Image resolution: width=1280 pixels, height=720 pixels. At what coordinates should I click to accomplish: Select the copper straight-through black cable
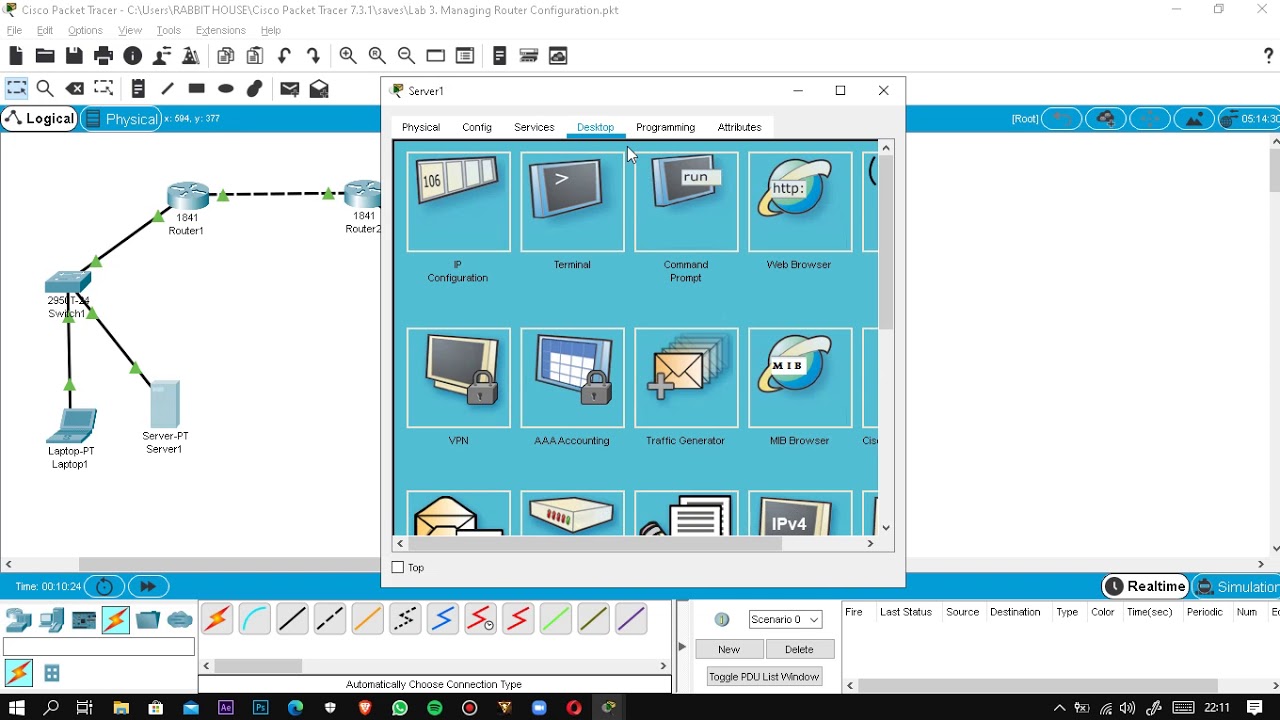click(x=292, y=620)
